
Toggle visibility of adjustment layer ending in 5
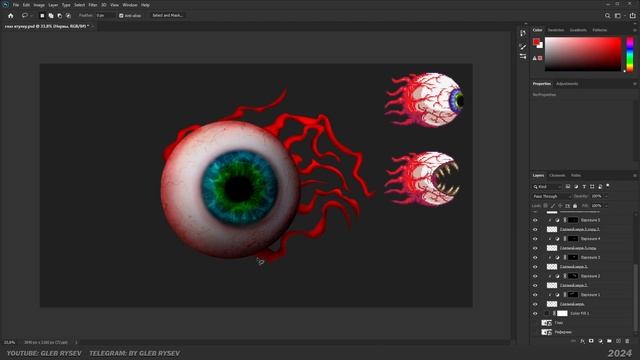click(535, 220)
